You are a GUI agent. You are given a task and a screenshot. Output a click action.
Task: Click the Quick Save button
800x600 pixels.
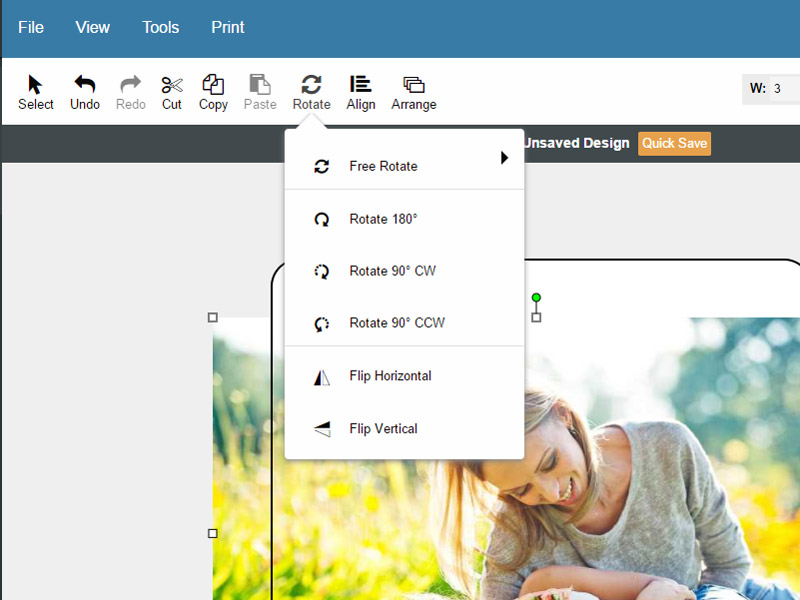click(x=674, y=143)
